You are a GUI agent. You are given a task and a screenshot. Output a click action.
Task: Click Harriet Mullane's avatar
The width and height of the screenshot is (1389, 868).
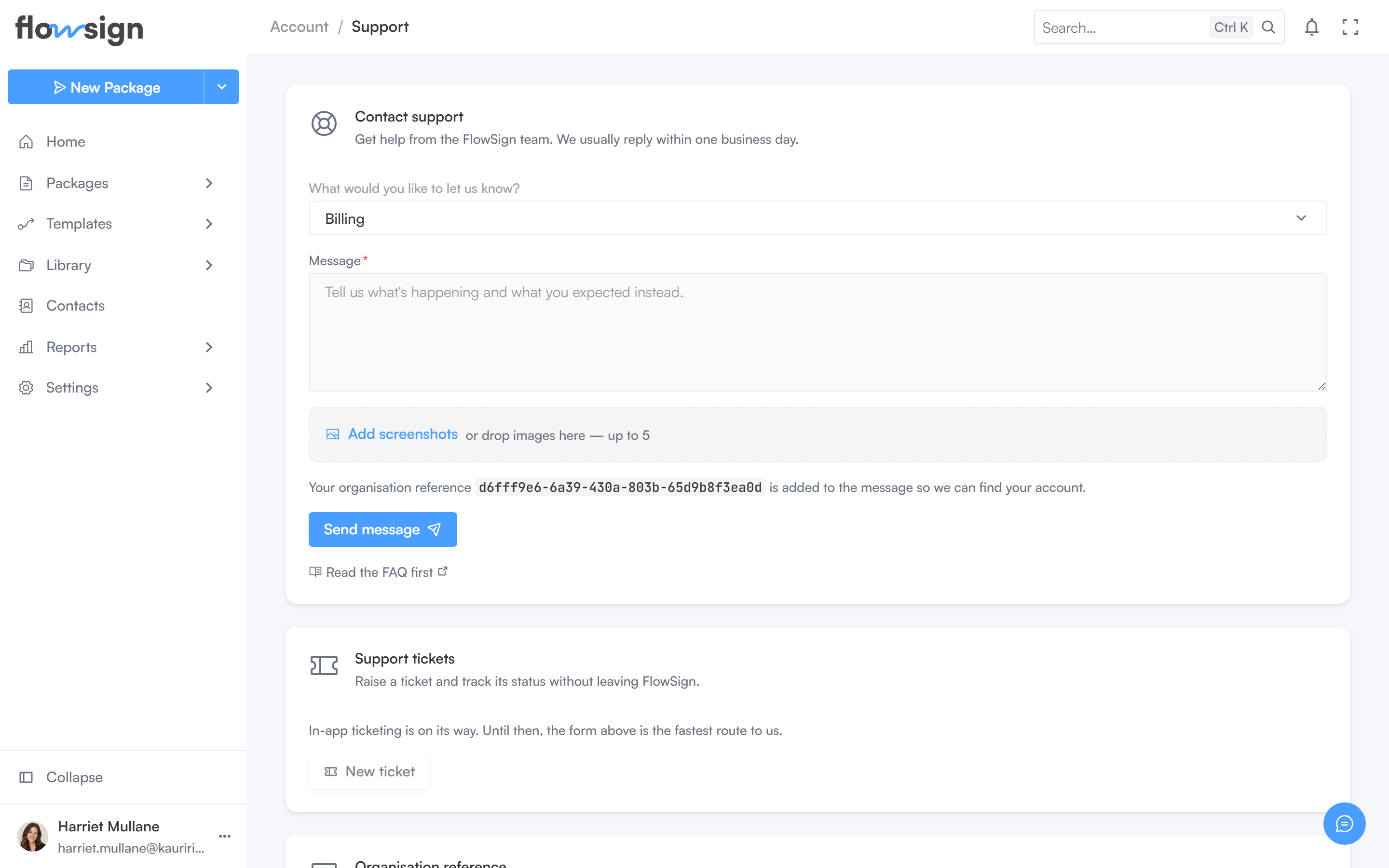[33, 836]
